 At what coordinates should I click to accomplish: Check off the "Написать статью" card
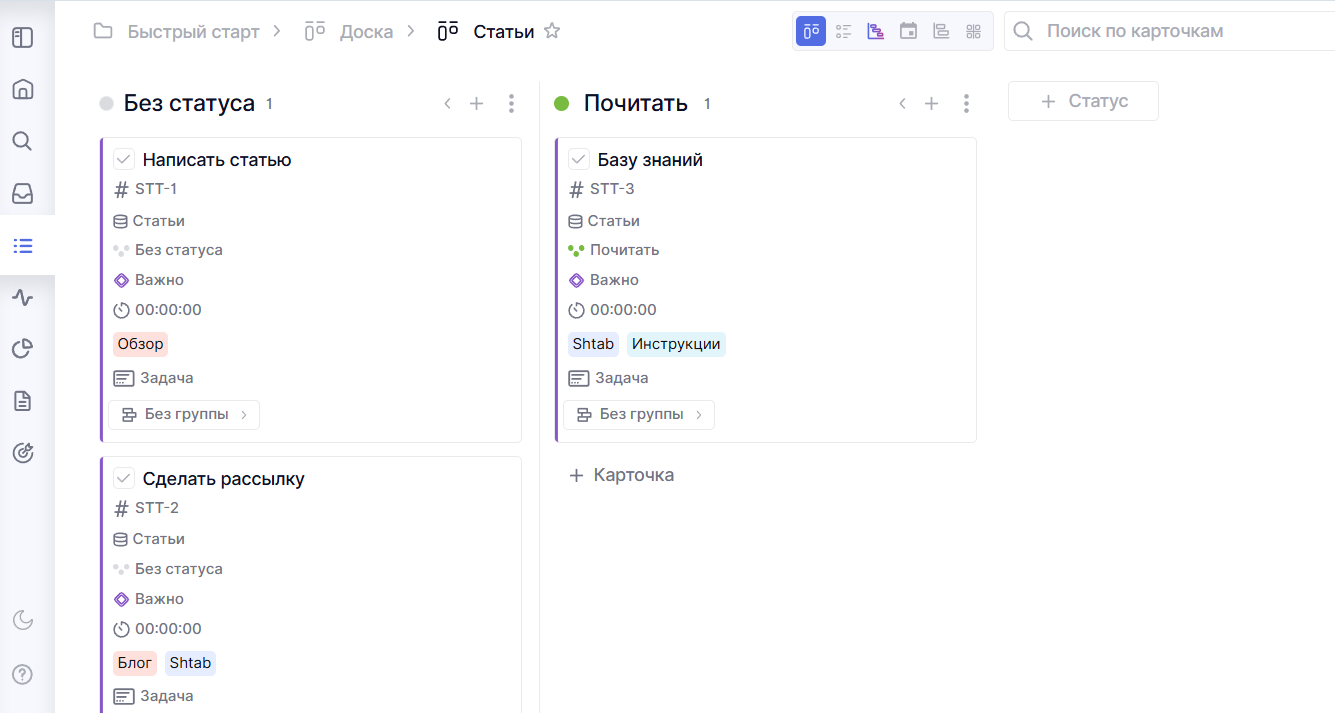(x=124, y=159)
